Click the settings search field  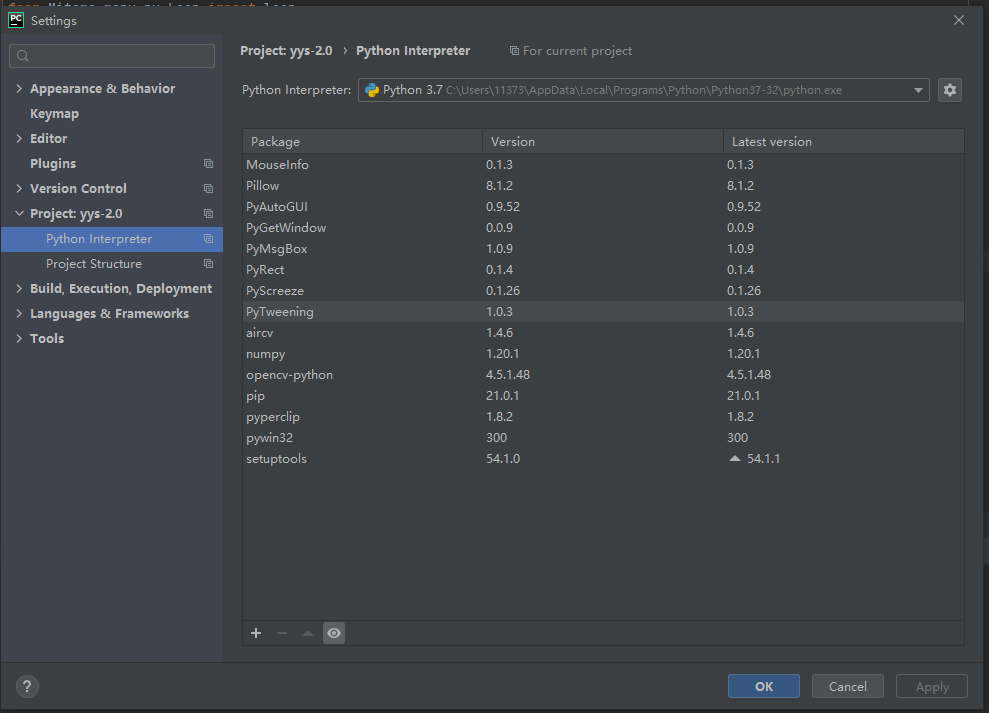click(112, 56)
